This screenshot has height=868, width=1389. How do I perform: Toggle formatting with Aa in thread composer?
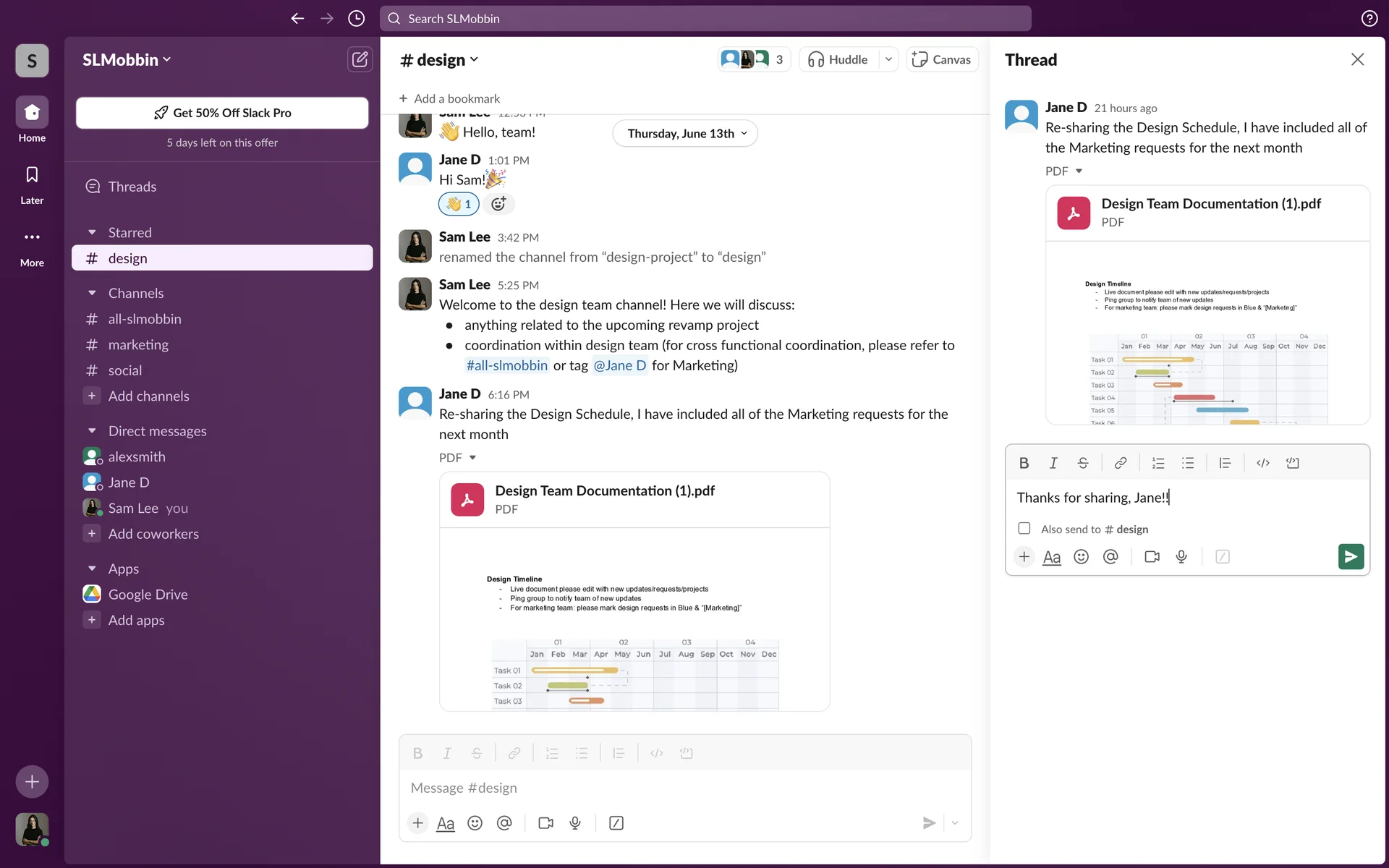tap(1051, 556)
